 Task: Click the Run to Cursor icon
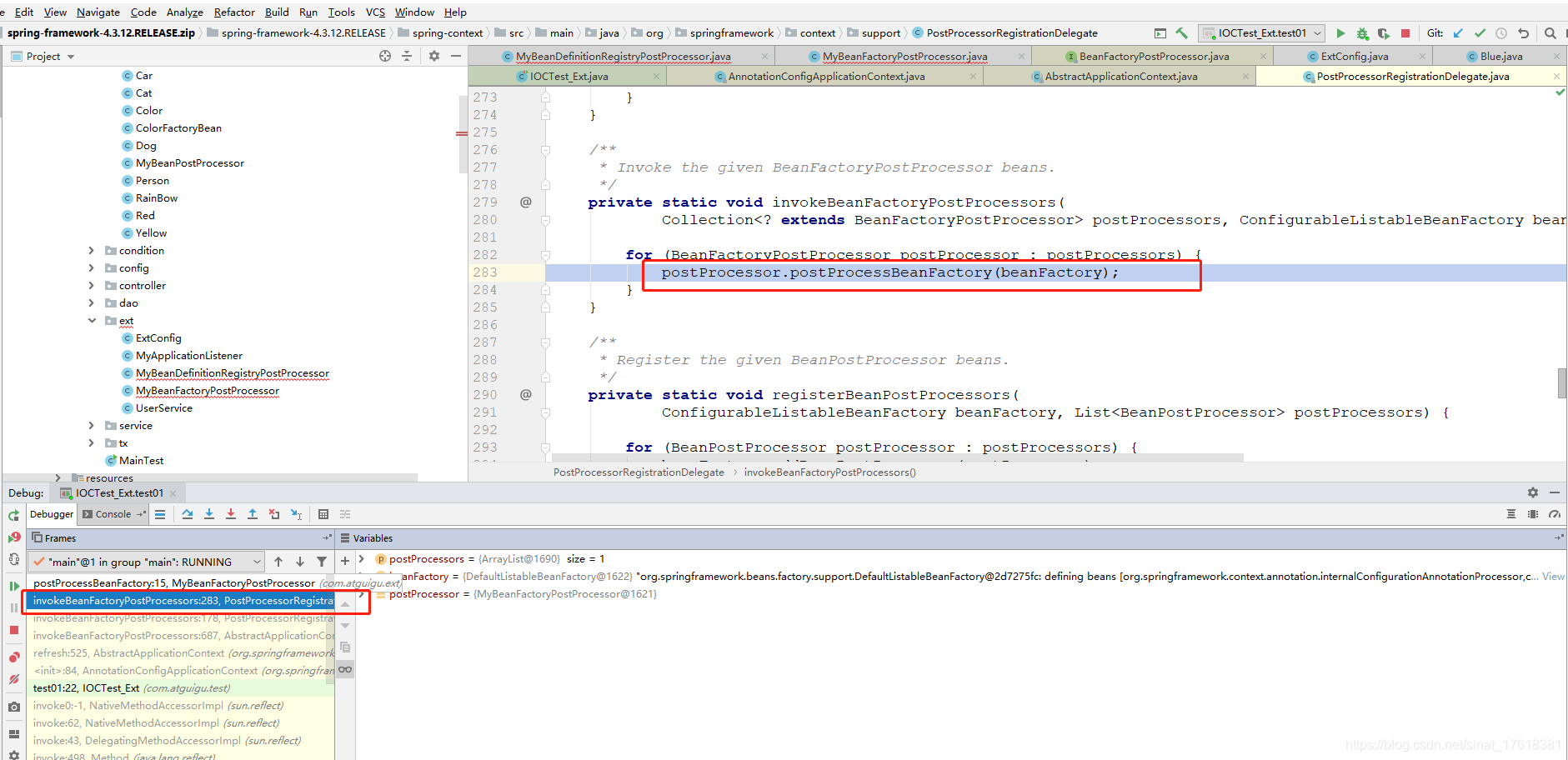coord(296,514)
